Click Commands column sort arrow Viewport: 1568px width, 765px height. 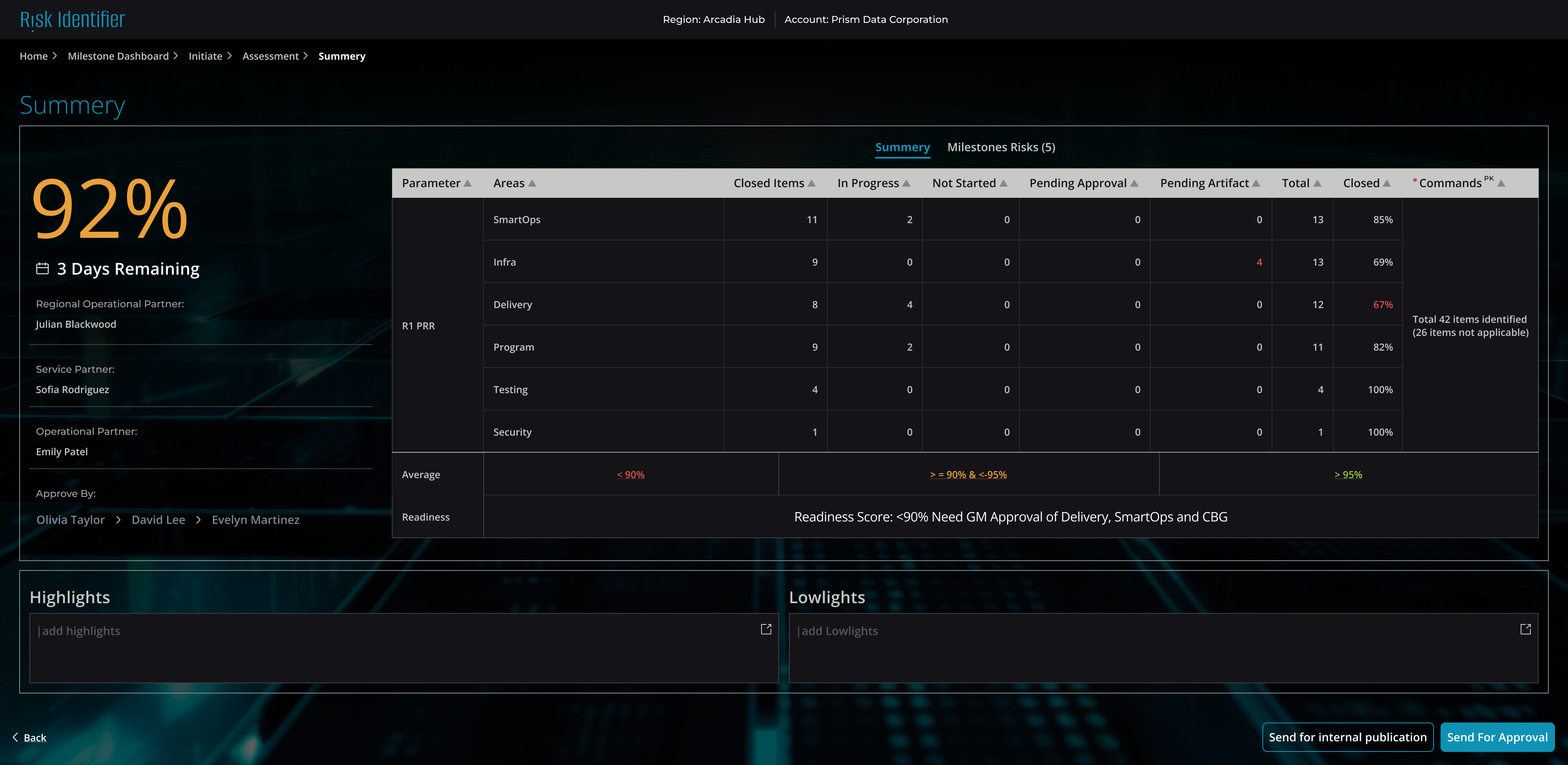pyautogui.click(x=1501, y=183)
